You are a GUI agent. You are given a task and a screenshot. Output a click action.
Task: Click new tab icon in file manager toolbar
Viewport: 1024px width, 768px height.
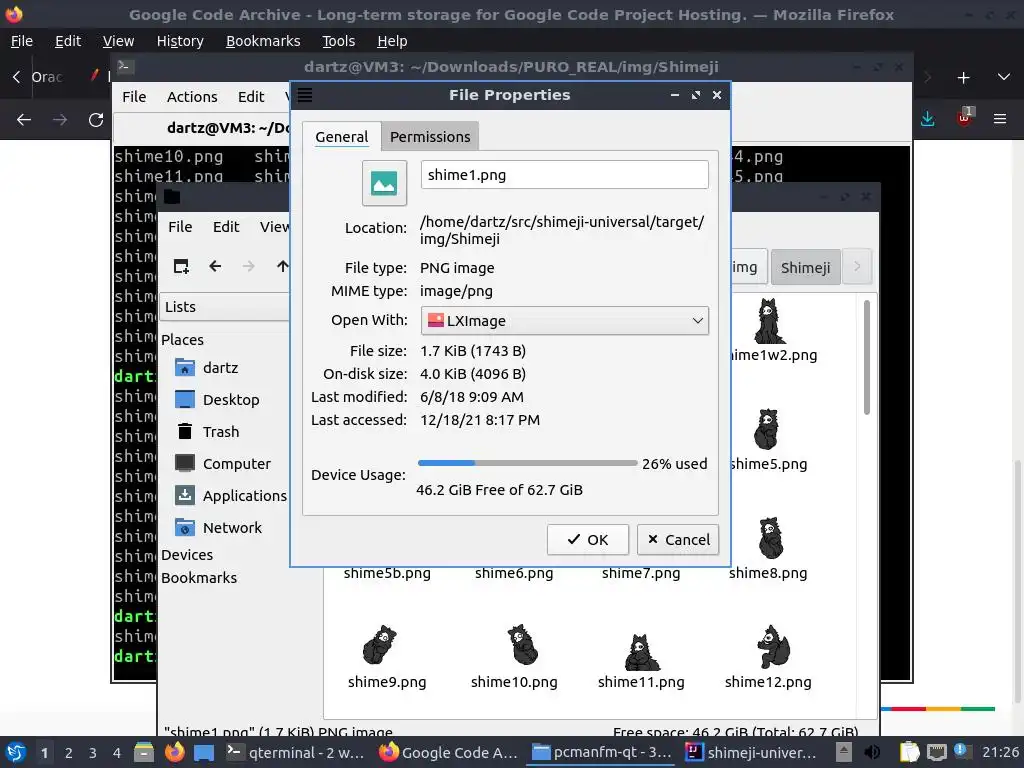coord(181,266)
